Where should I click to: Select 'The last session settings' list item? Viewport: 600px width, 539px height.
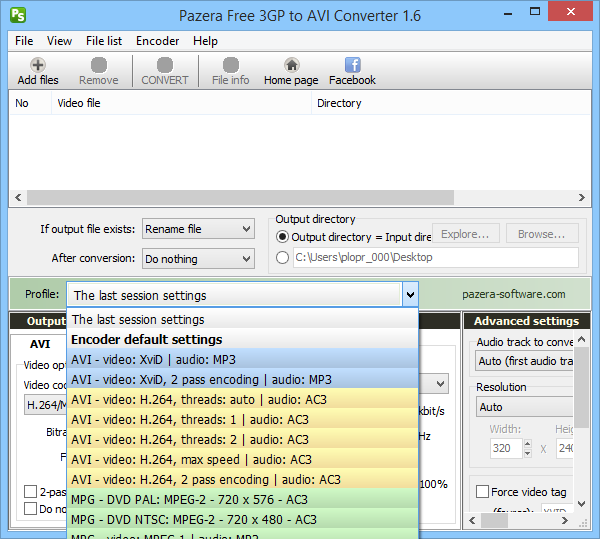[x=243, y=319]
